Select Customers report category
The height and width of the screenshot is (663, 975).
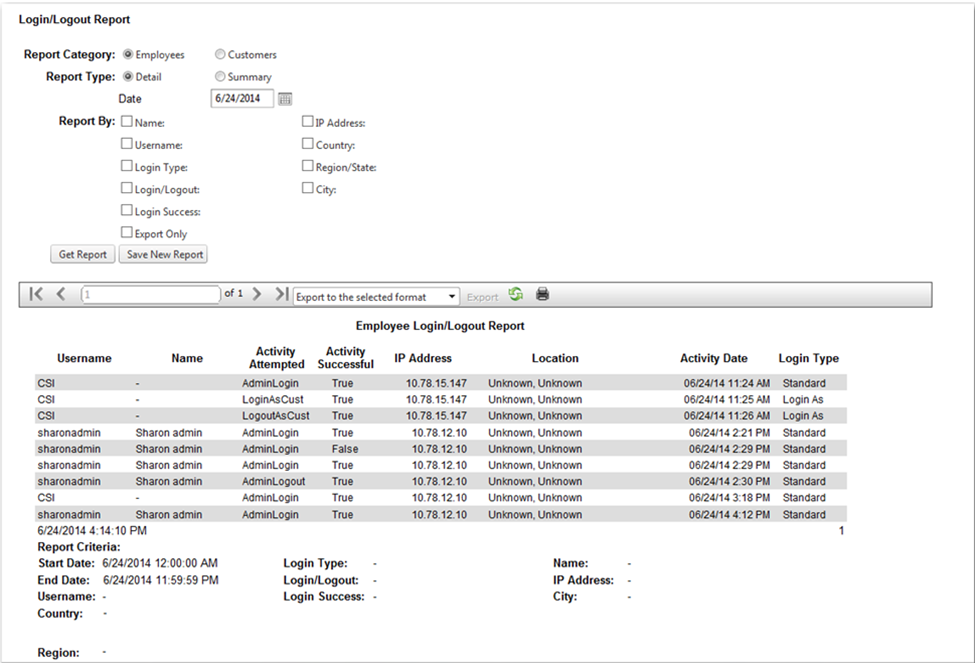220,55
